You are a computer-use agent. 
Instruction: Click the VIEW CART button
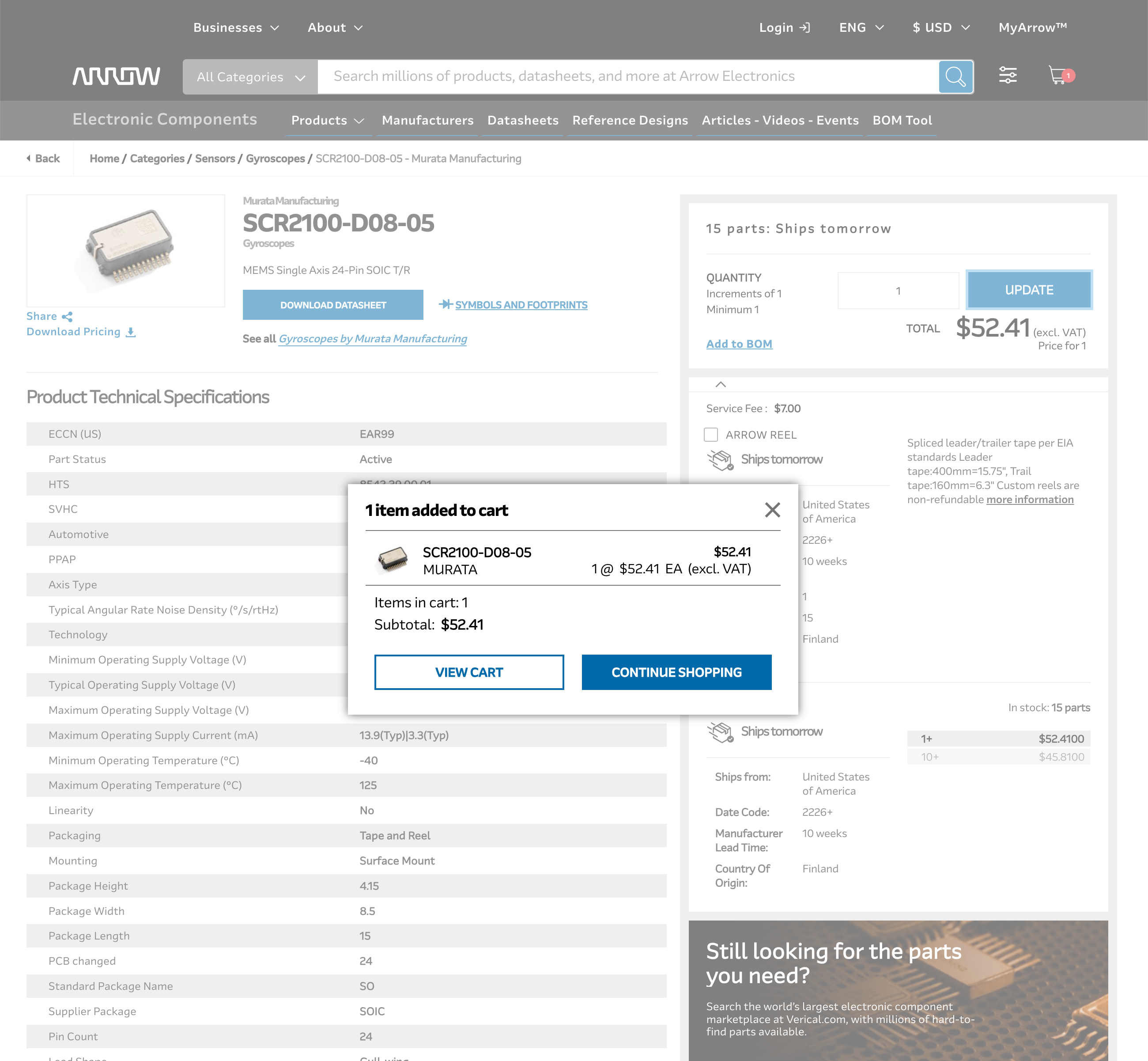click(x=469, y=672)
